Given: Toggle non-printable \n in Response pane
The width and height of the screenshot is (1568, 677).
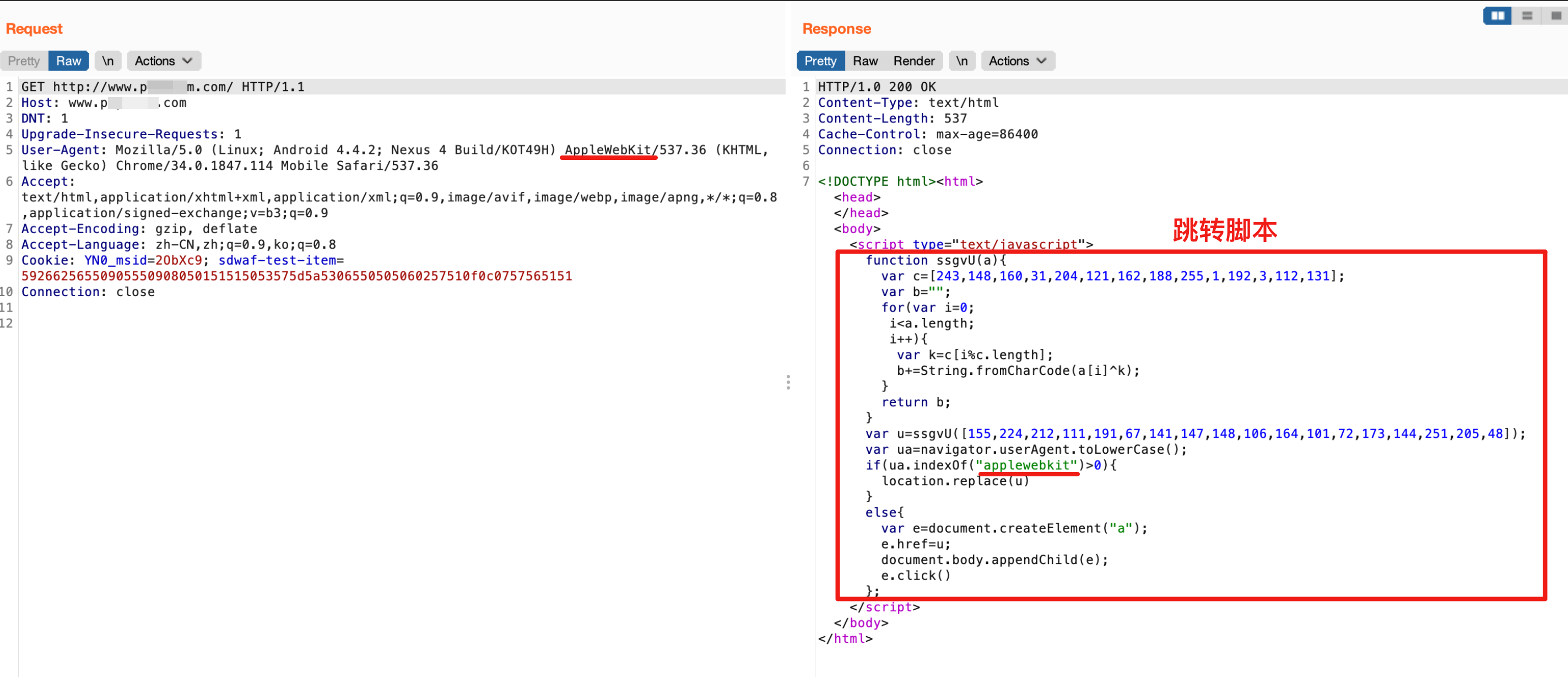Looking at the screenshot, I should click(x=962, y=61).
